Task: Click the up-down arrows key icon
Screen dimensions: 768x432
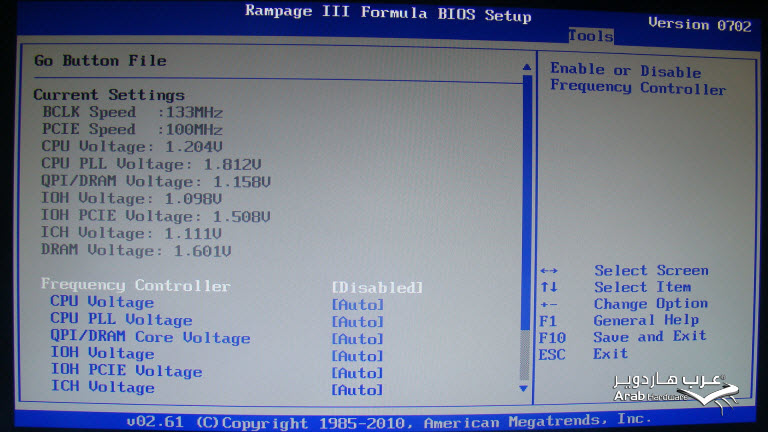Action: pyautogui.click(x=549, y=287)
